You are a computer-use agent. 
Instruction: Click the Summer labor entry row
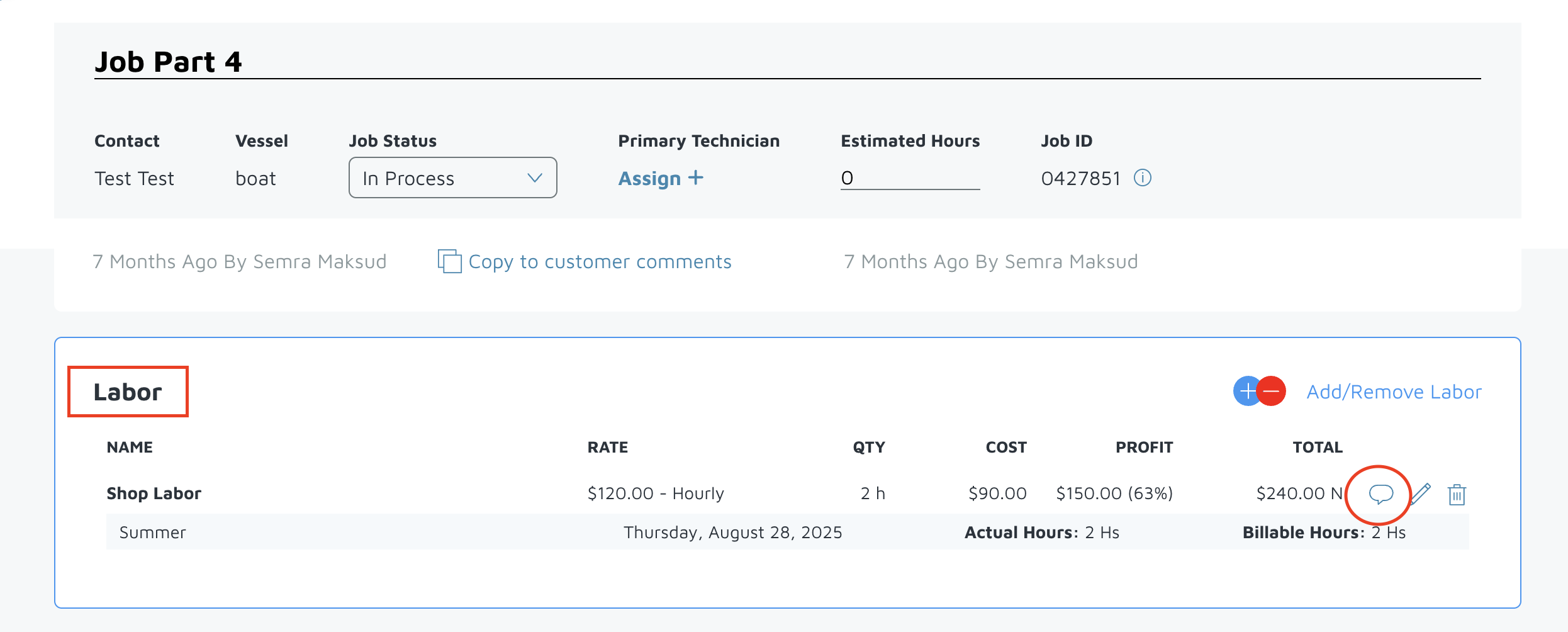152,533
